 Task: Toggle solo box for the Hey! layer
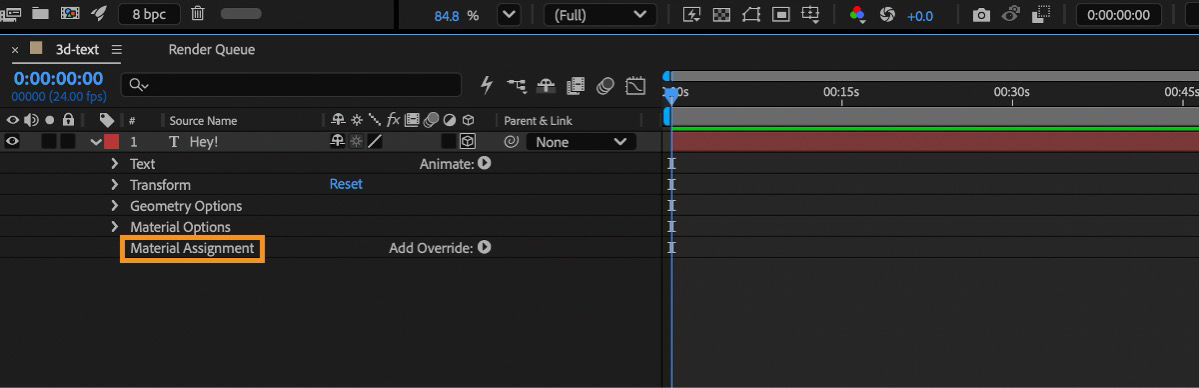[49, 142]
